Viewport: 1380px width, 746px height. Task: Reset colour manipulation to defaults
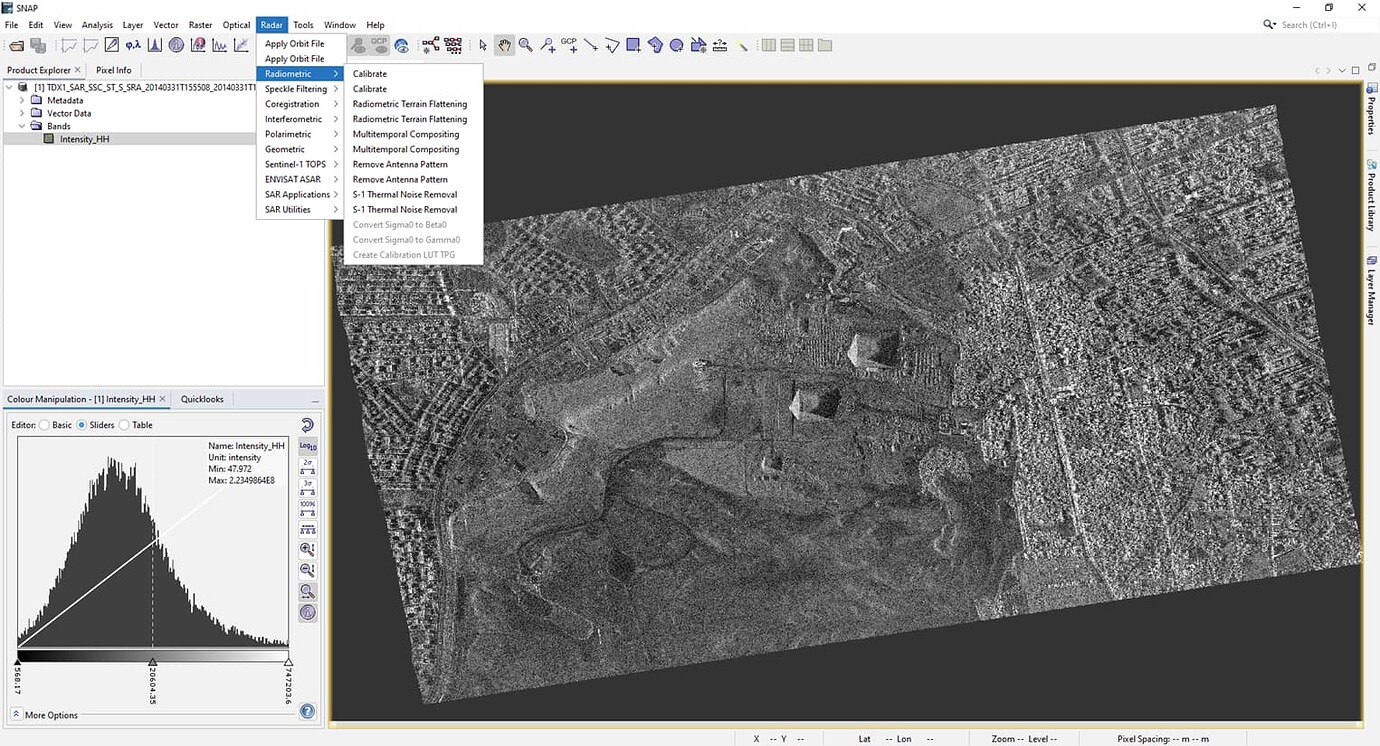(x=308, y=425)
